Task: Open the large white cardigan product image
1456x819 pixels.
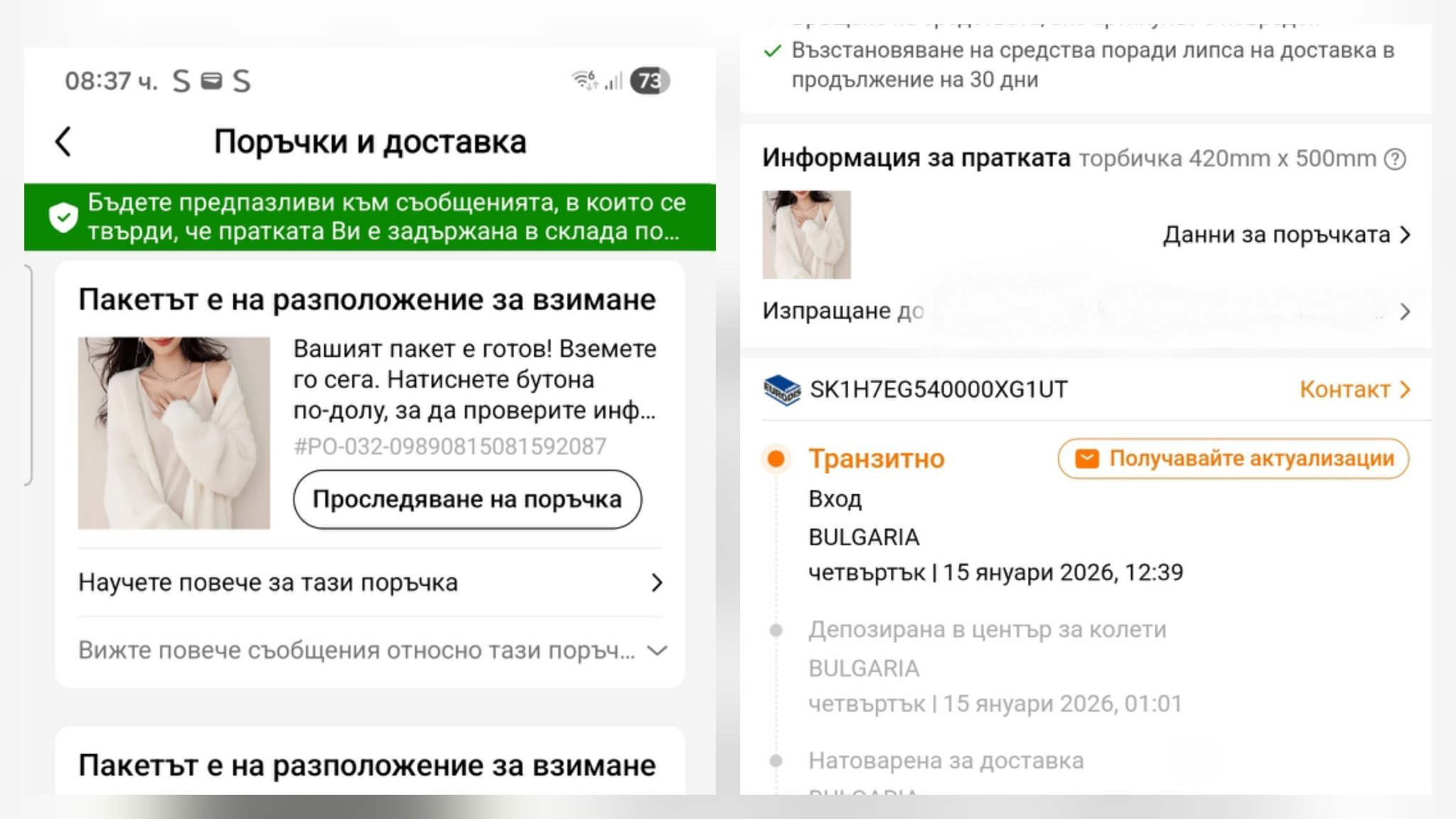Action: click(x=174, y=433)
